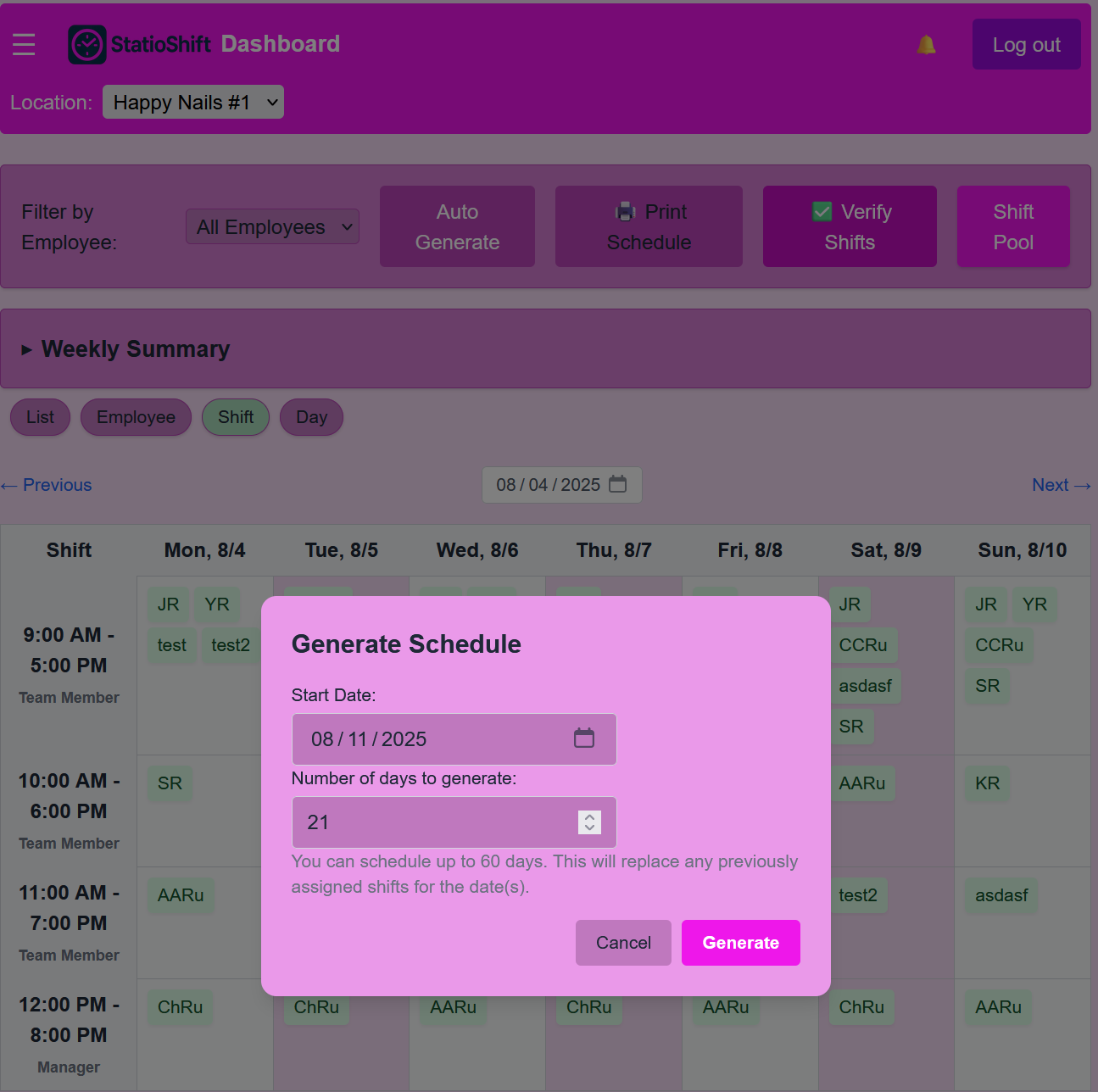Click test2 chip on Monday 9:00 AM
This screenshot has height=1092, width=1098.
click(x=231, y=645)
